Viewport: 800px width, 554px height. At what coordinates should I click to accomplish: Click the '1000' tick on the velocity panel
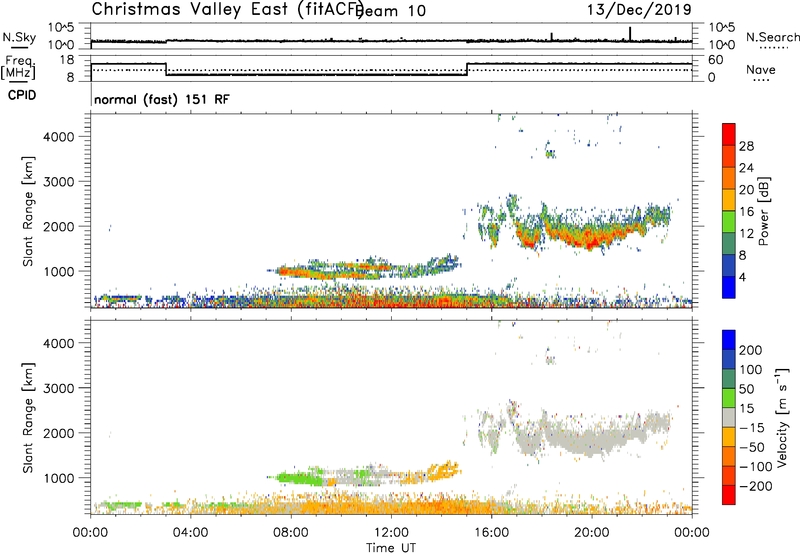(59, 478)
